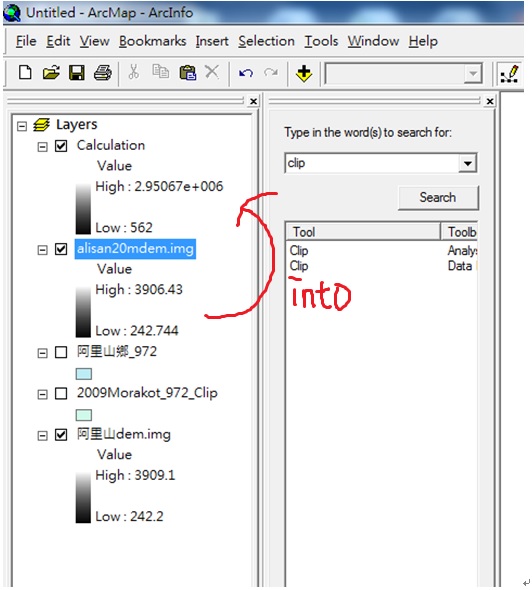Screen dimensions: 532x590
Task: Open the File menu
Action: (26, 41)
